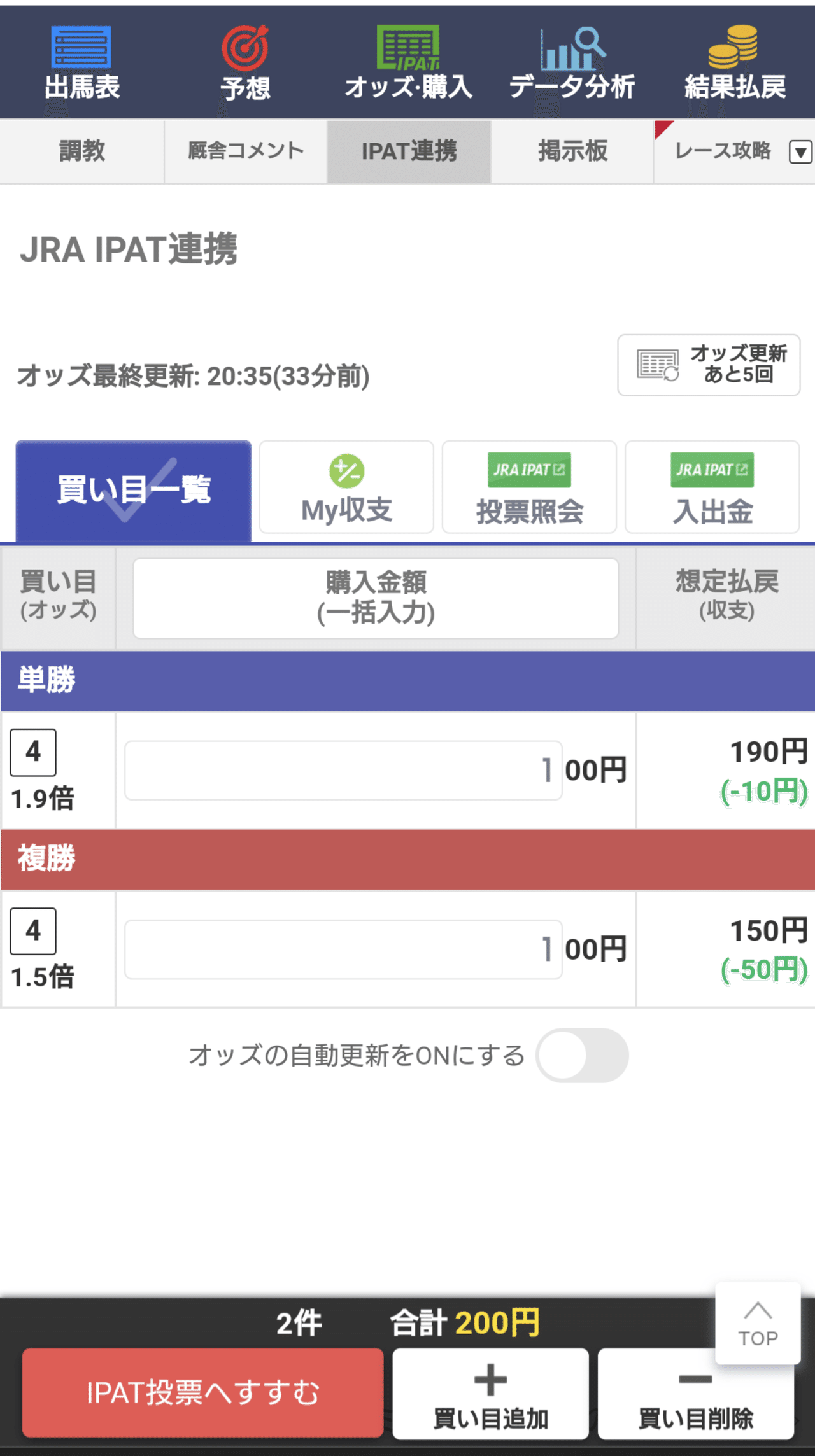Focus the 単勝 purchase amount field
This screenshot has height=1456, width=815.
pyautogui.click(x=343, y=770)
